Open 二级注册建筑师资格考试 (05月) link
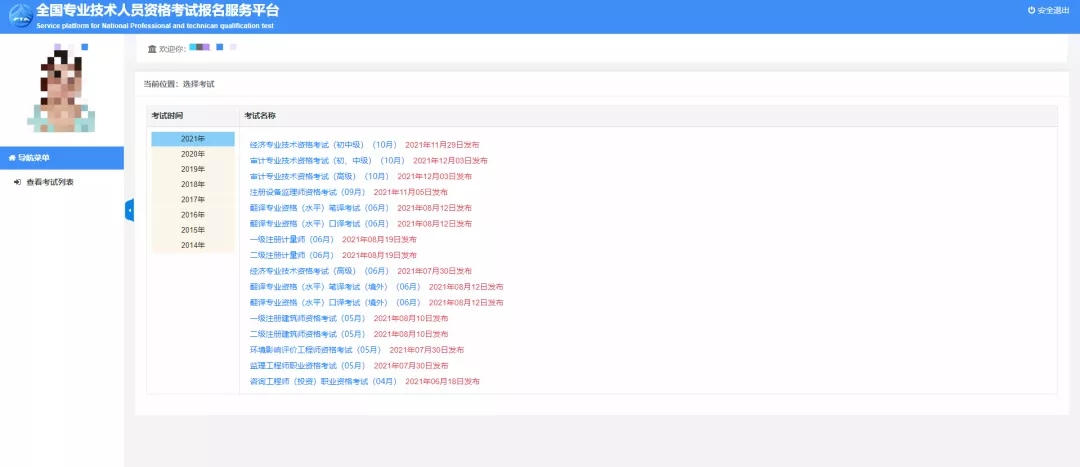This screenshot has width=1080, height=467. click(307, 334)
